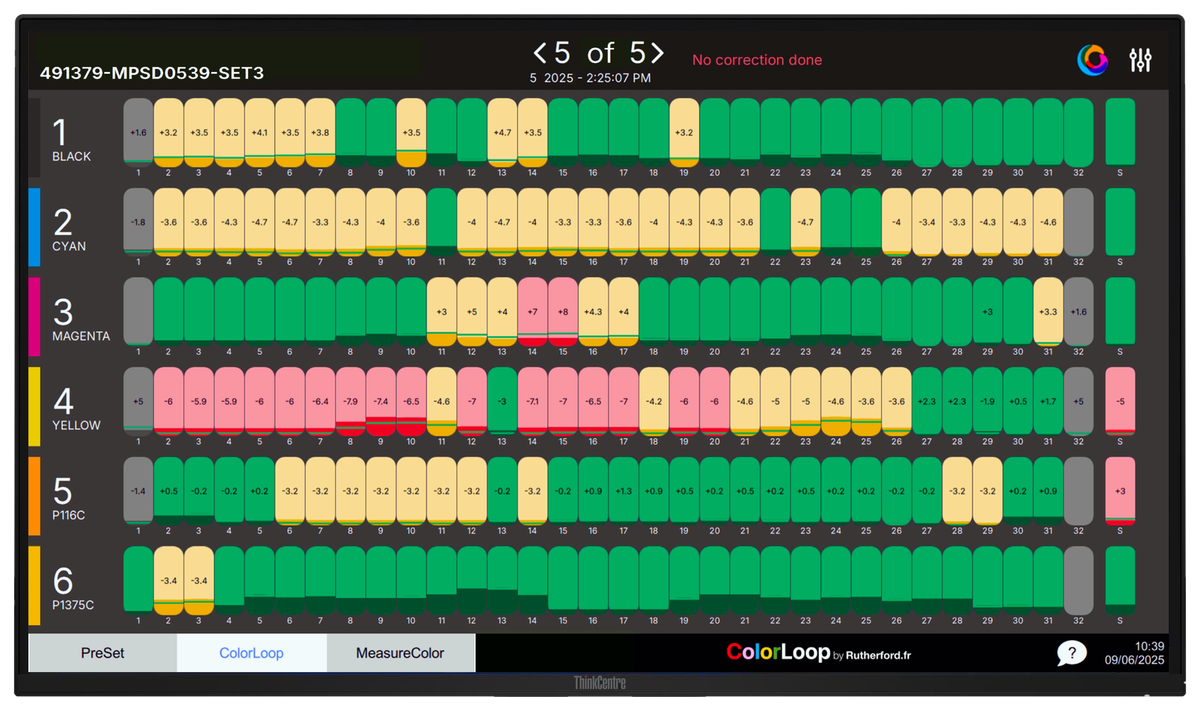Go to the previous measurement with left arrow
Screen dimensions: 1200x711
pos(541,52)
